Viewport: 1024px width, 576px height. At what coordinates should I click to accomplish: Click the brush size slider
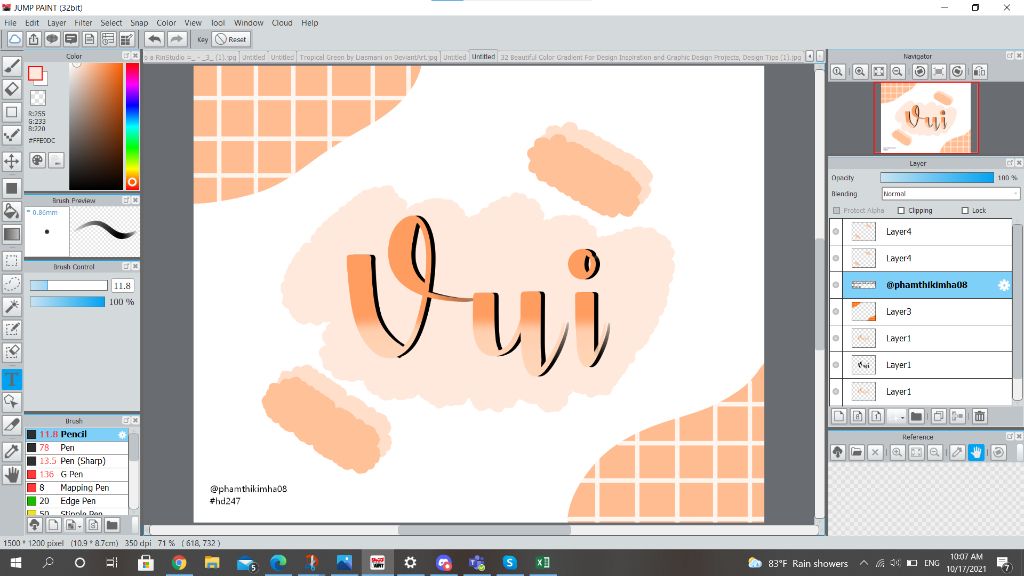(69, 285)
